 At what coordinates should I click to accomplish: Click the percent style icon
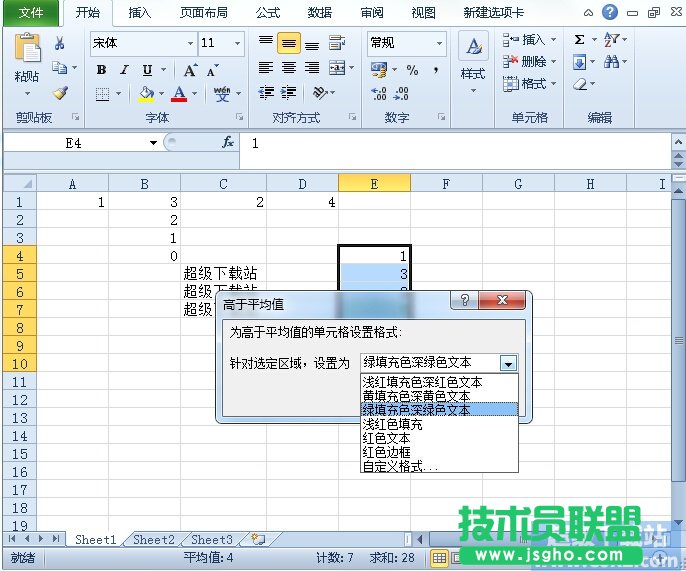click(412, 70)
